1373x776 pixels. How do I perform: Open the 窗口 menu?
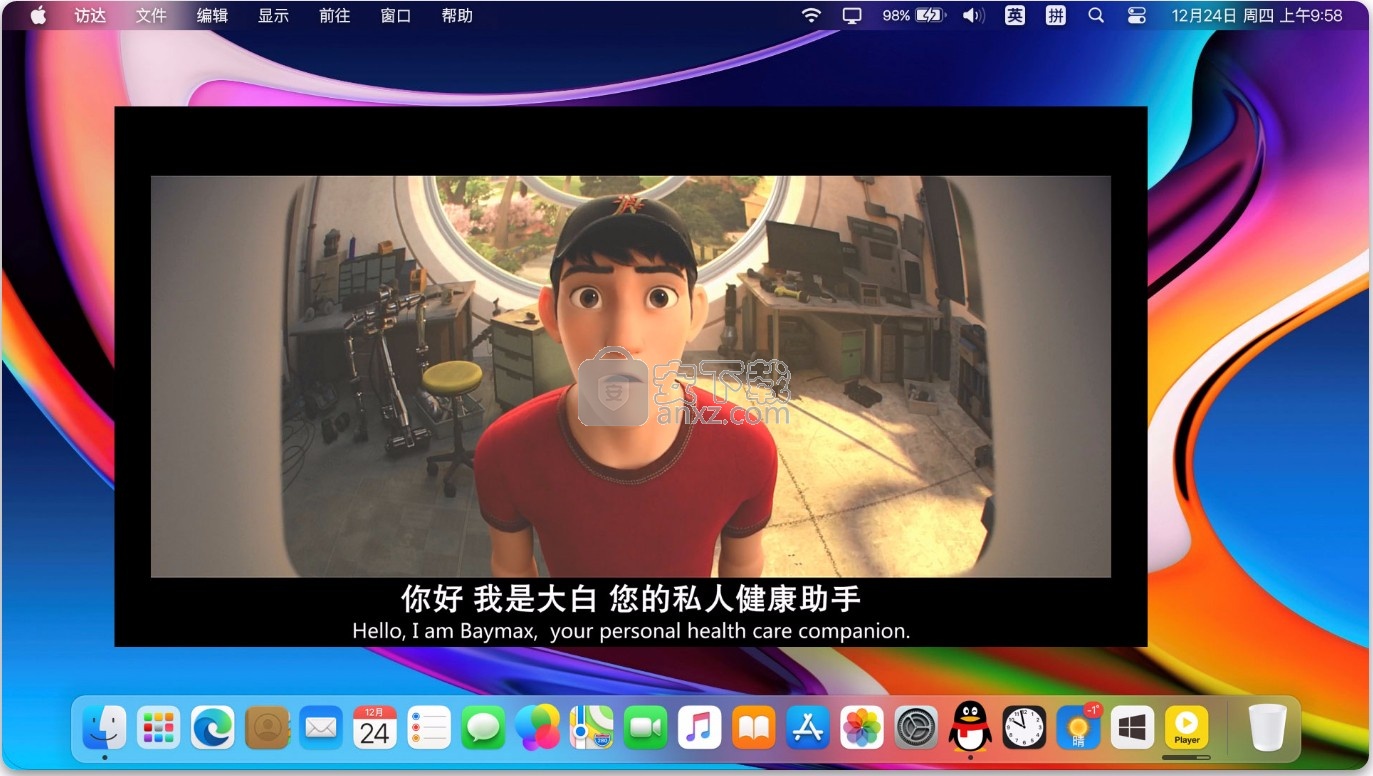396,16
